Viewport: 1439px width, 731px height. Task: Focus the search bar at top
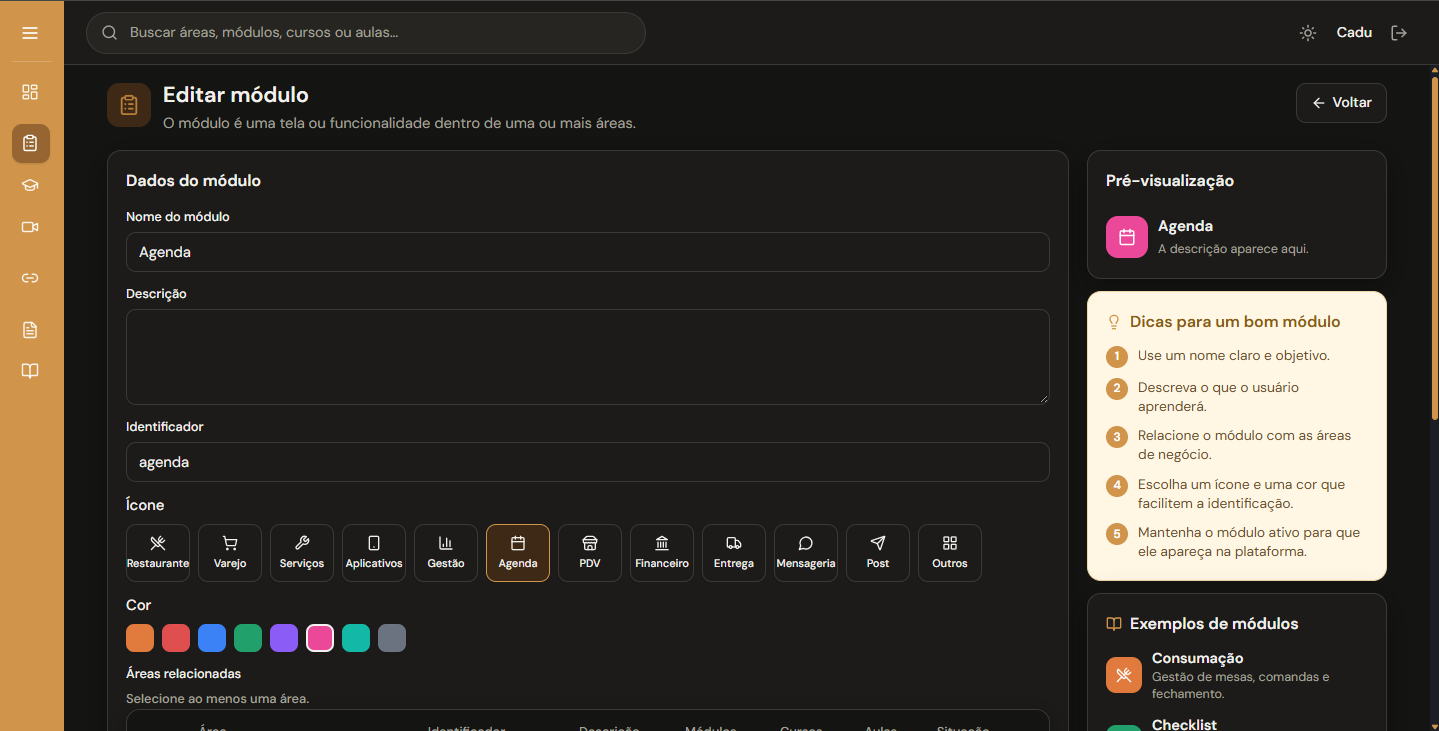tap(366, 33)
